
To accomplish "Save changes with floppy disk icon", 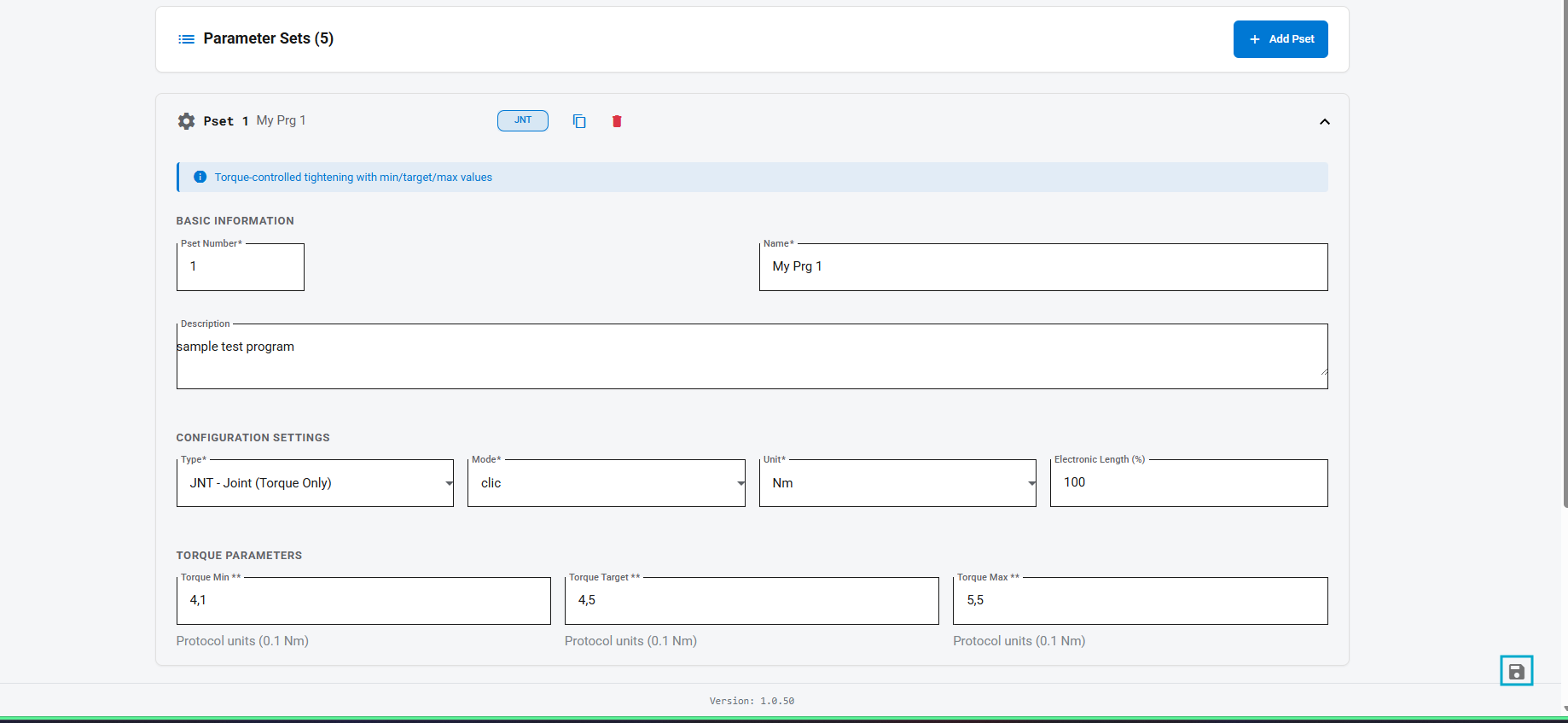I will [x=1517, y=672].
